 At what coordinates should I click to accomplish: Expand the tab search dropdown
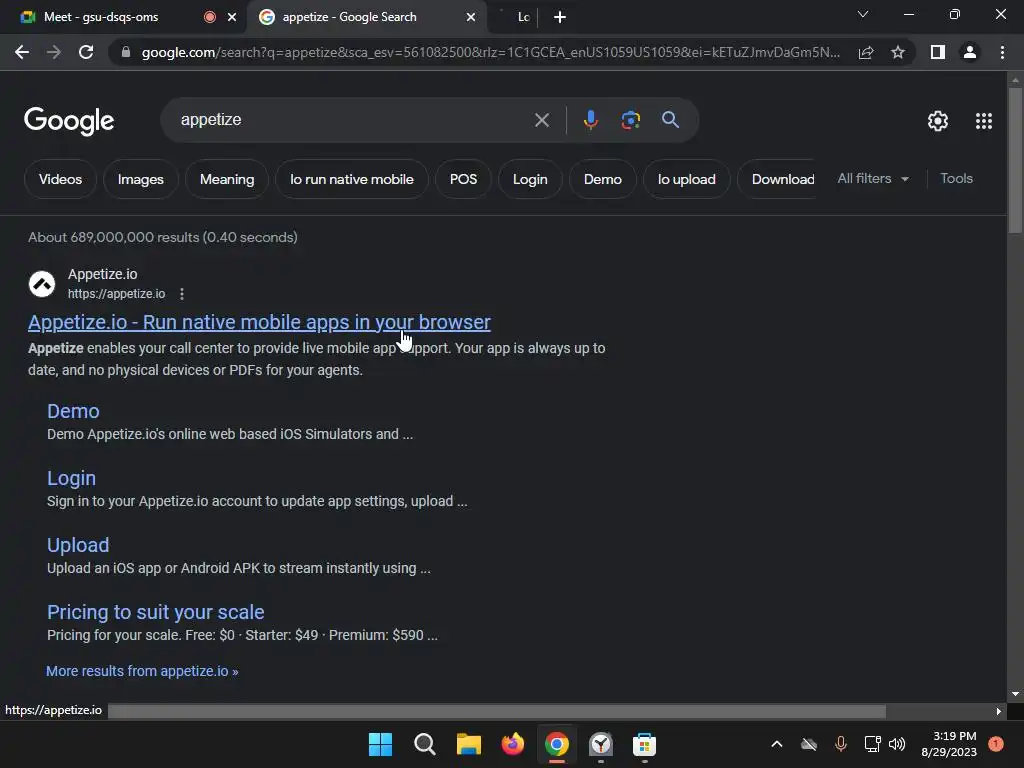(x=863, y=14)
